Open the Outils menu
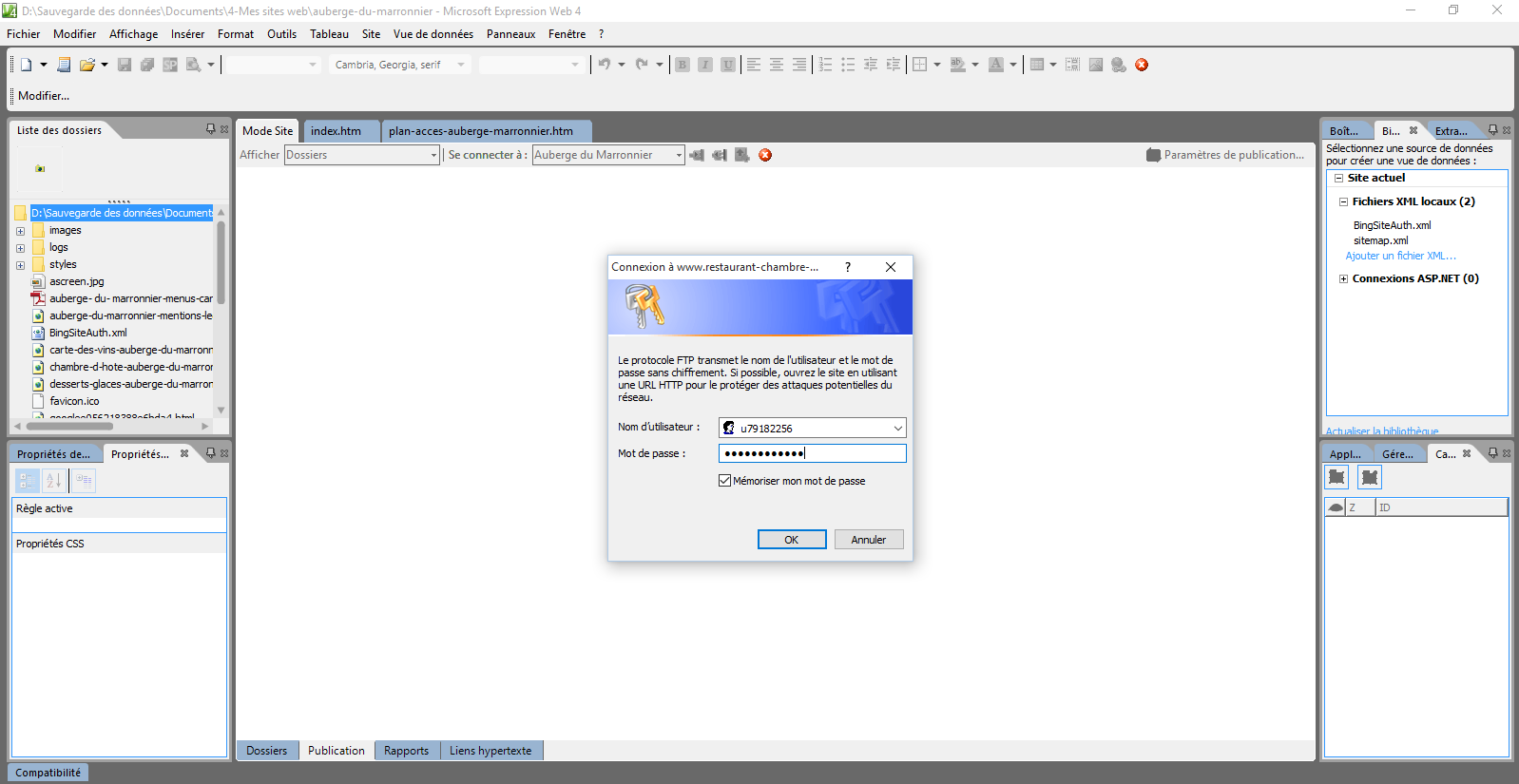The image size is (1519, 784). pos(281,34)
